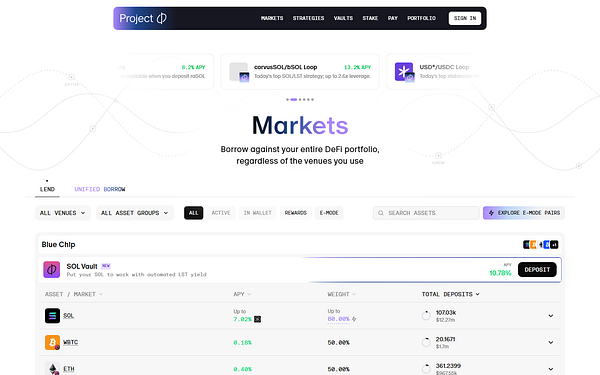
Task: Click the Search Assets field
Action: [426, 213]
